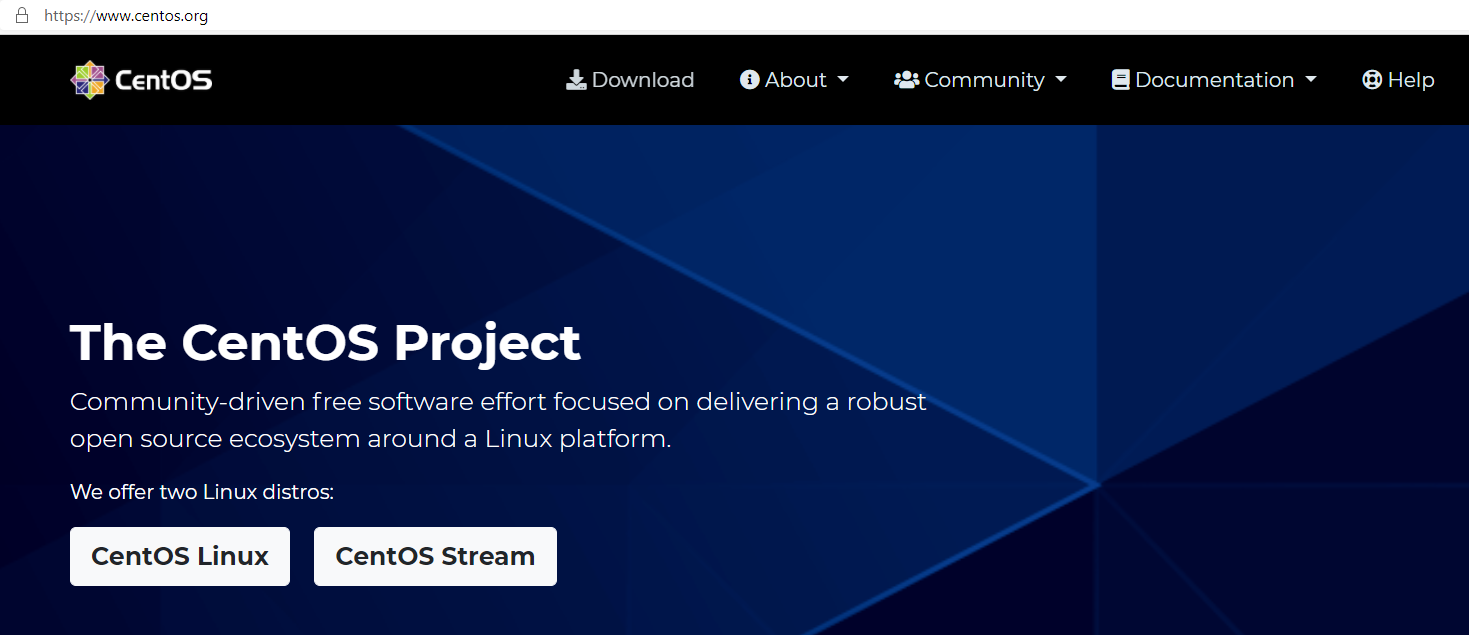Click The CentOS Project heading
Screen dimensions: 1469x635
(325, 342)
